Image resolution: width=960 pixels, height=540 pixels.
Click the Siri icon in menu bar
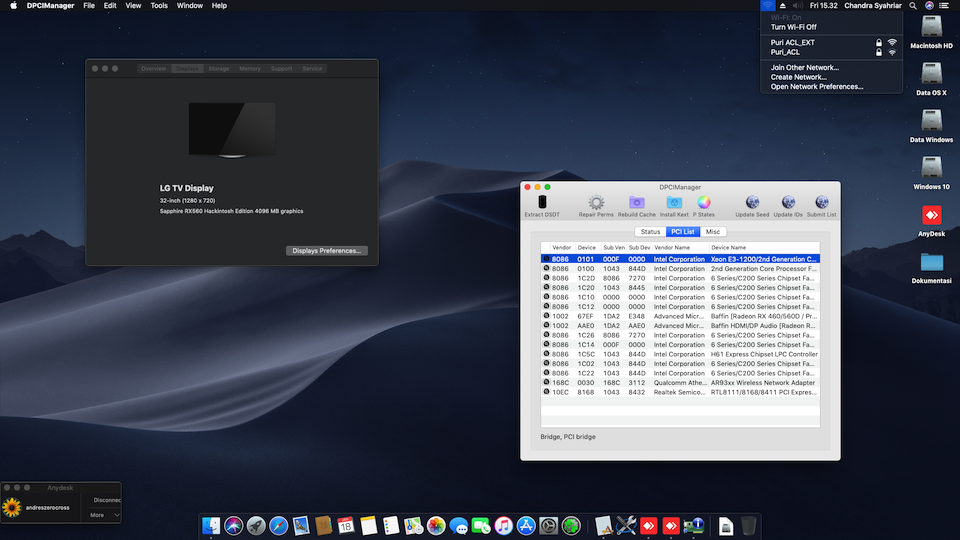point(929,6)
